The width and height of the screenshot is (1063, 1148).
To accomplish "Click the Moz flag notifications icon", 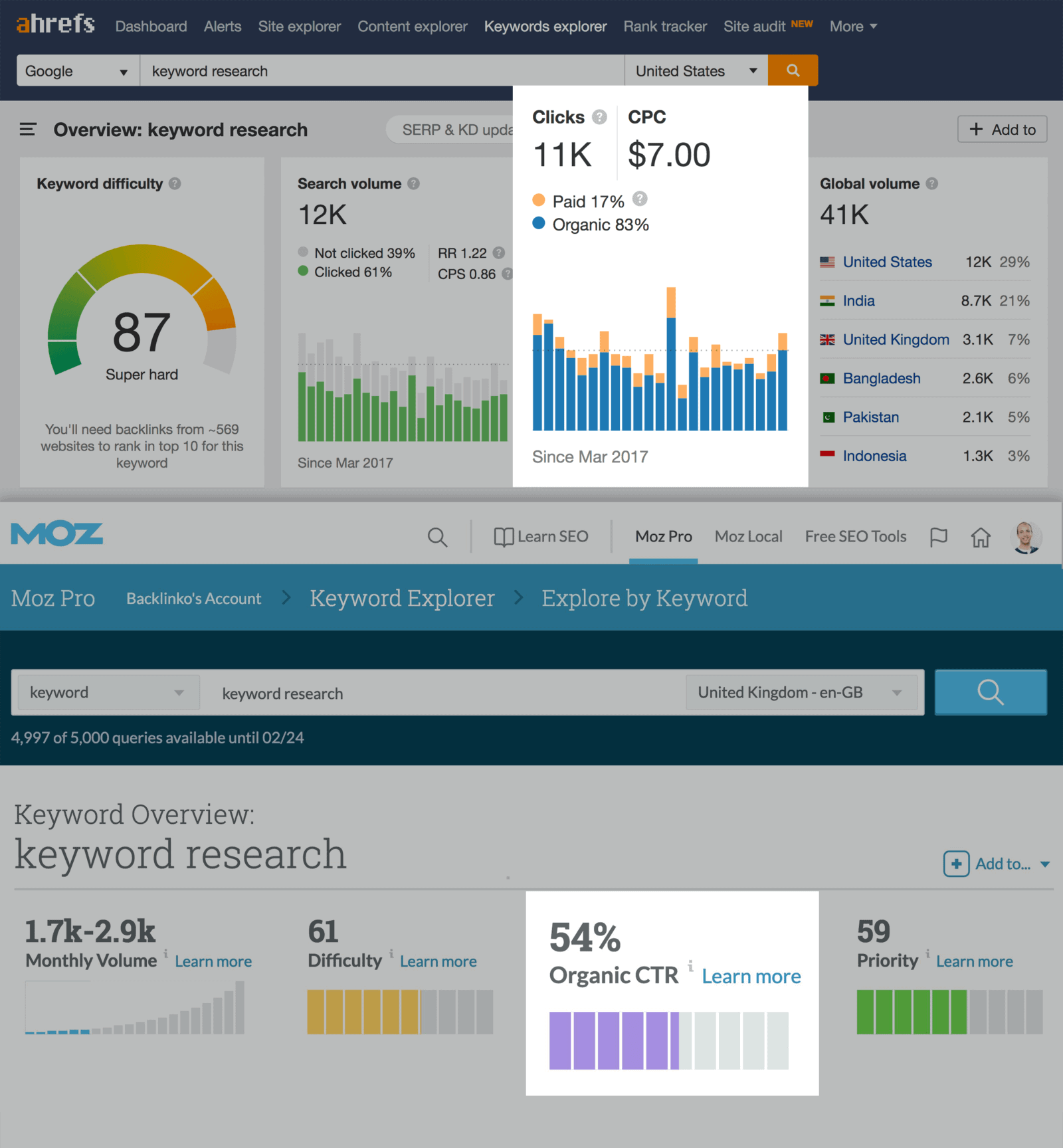I will pos(938,537).
